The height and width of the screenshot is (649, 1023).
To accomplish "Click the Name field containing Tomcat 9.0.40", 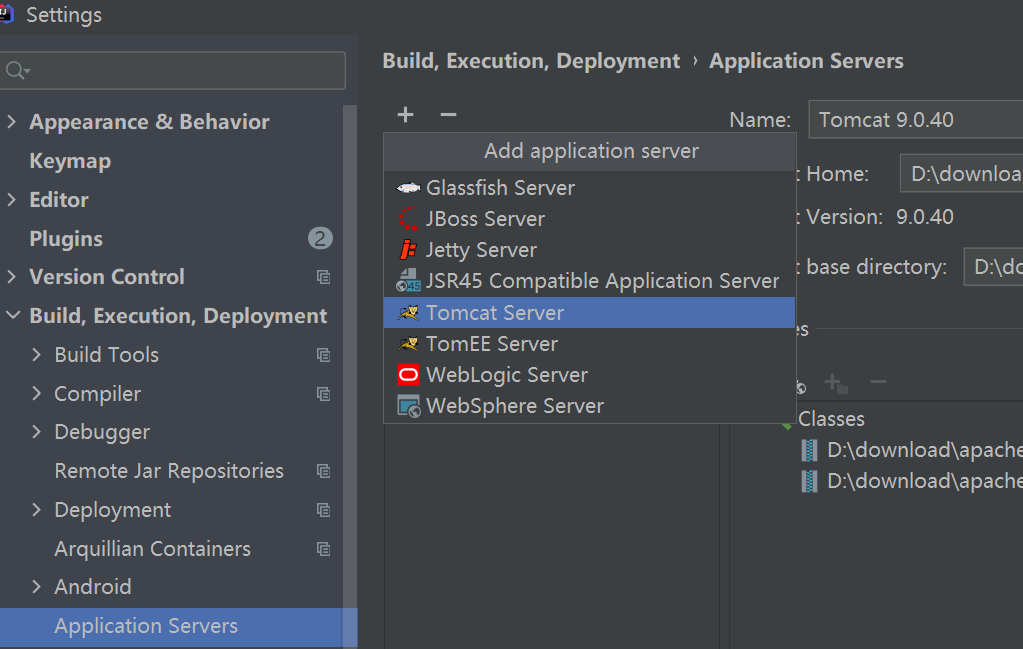I will (915, 119).
